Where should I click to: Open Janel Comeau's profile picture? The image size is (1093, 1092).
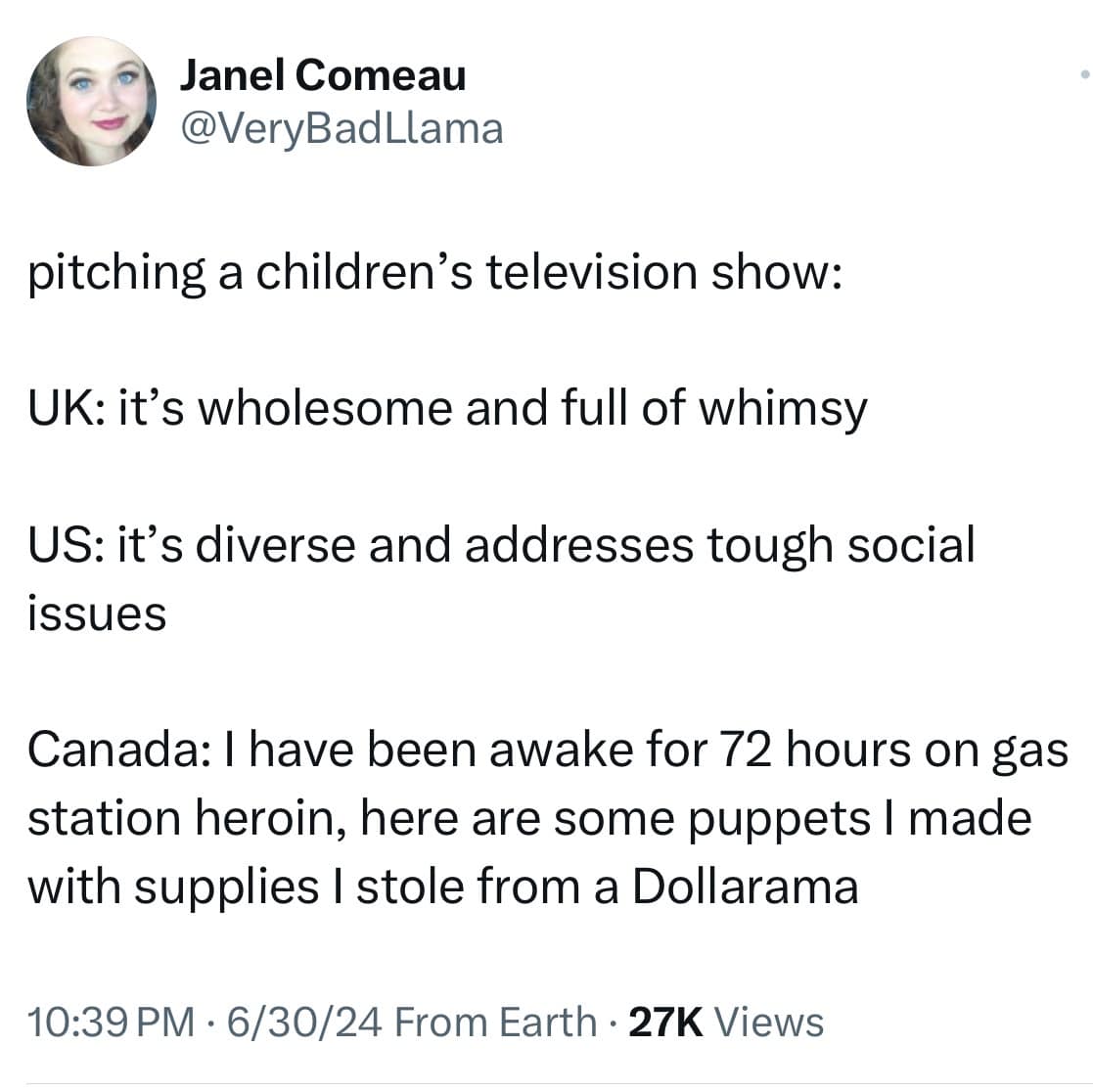[x=90, y=101]
